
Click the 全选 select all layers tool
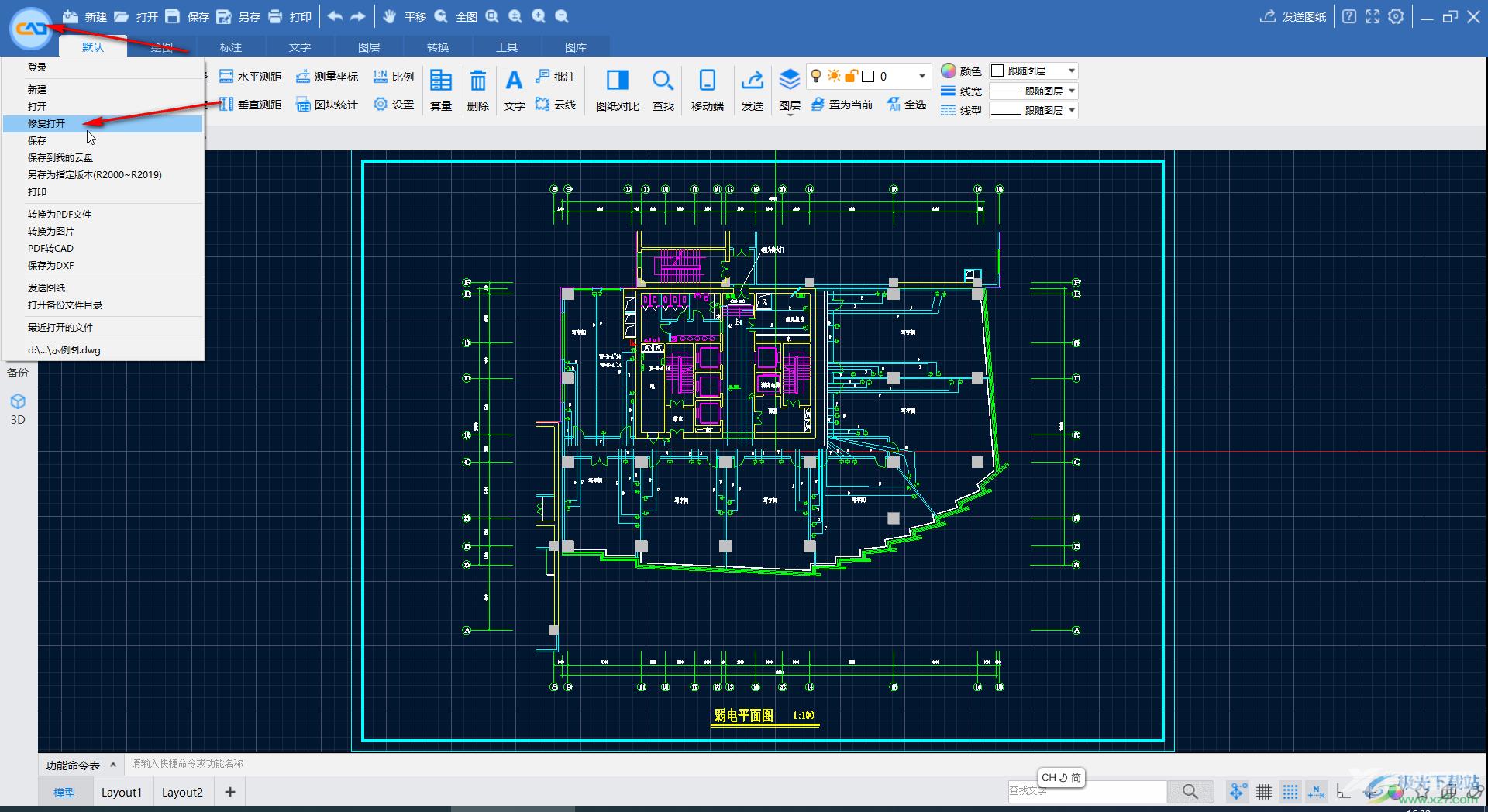906,105
